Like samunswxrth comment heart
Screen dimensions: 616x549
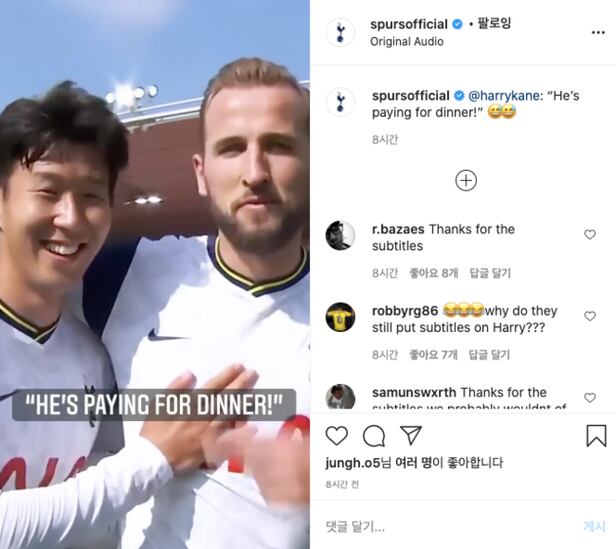click(590, 397)
